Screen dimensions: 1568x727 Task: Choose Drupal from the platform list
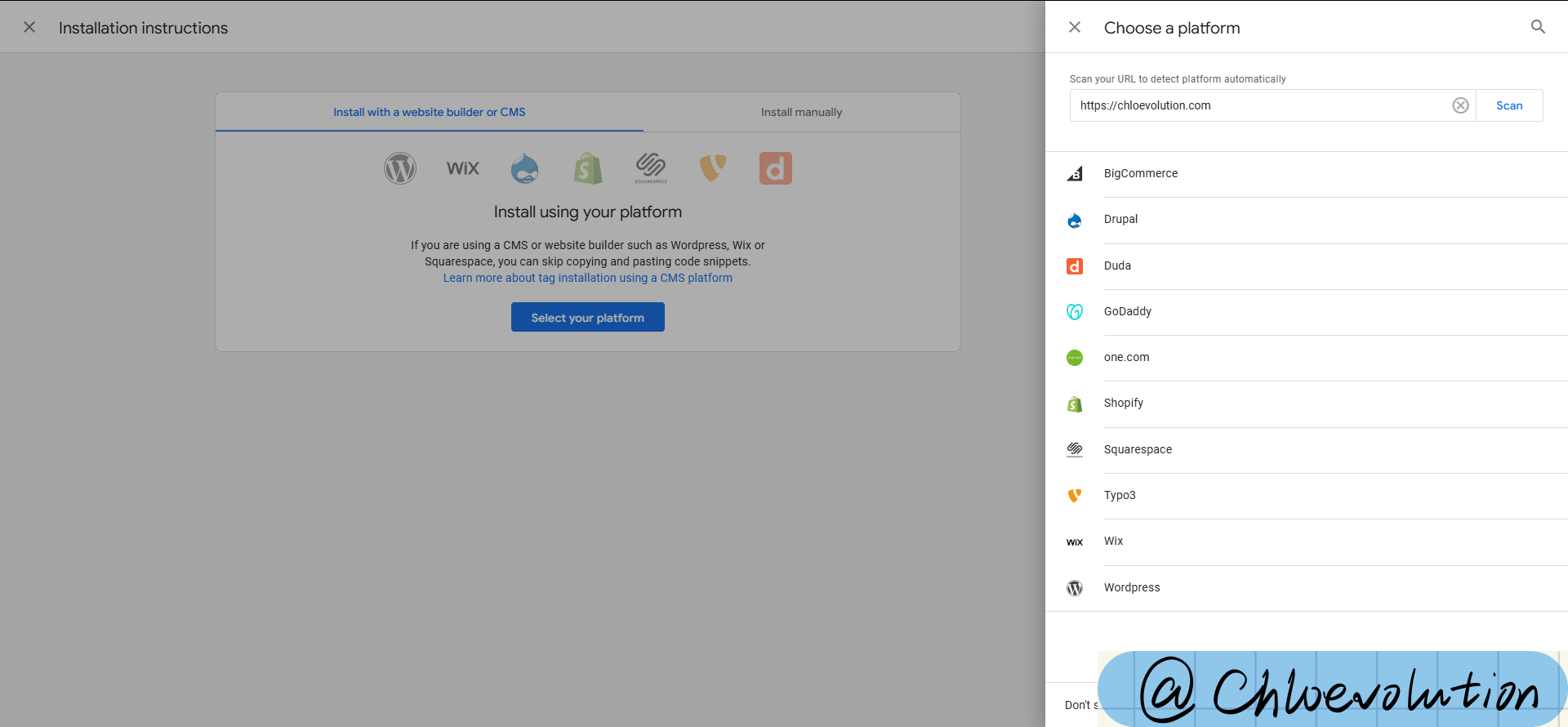[1306, 220]
